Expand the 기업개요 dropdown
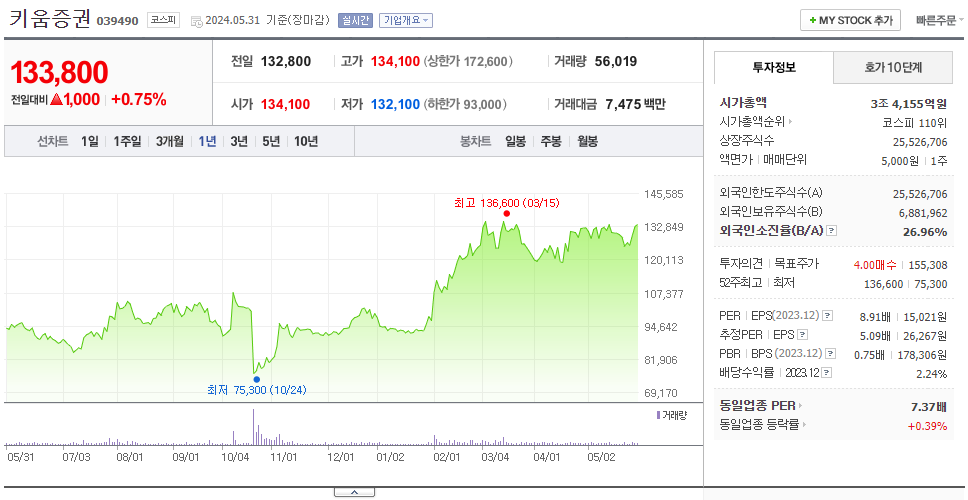The width and height of the screenshot is (968, 500). pyautogui.click(x=406, y=20)
